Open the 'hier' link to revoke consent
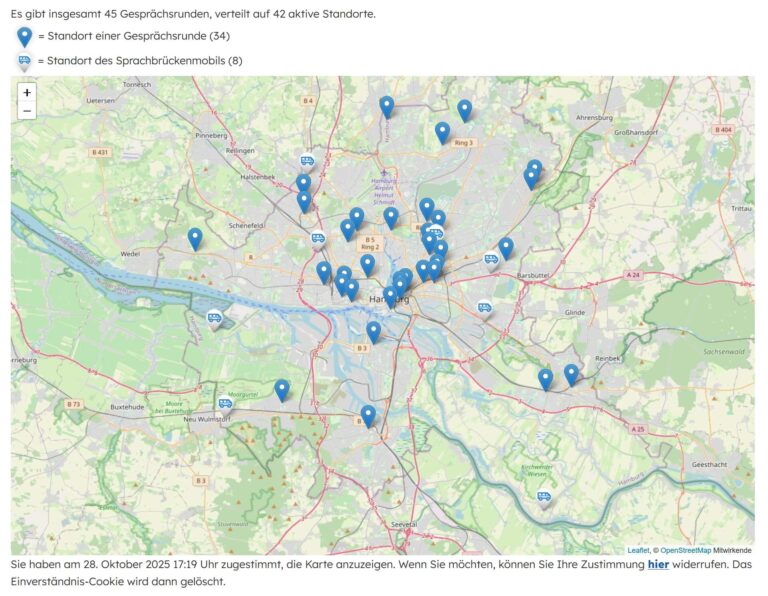 click(658, 565)
